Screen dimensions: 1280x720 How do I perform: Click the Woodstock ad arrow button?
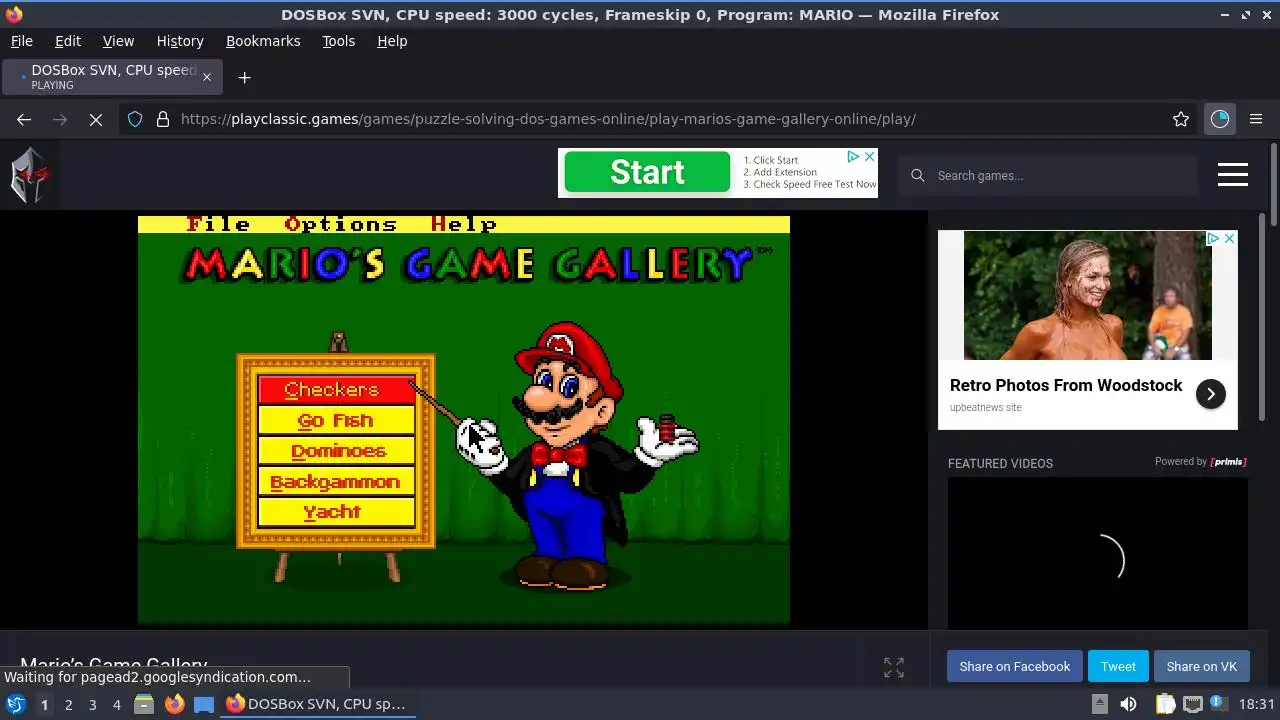(1210, 394)
